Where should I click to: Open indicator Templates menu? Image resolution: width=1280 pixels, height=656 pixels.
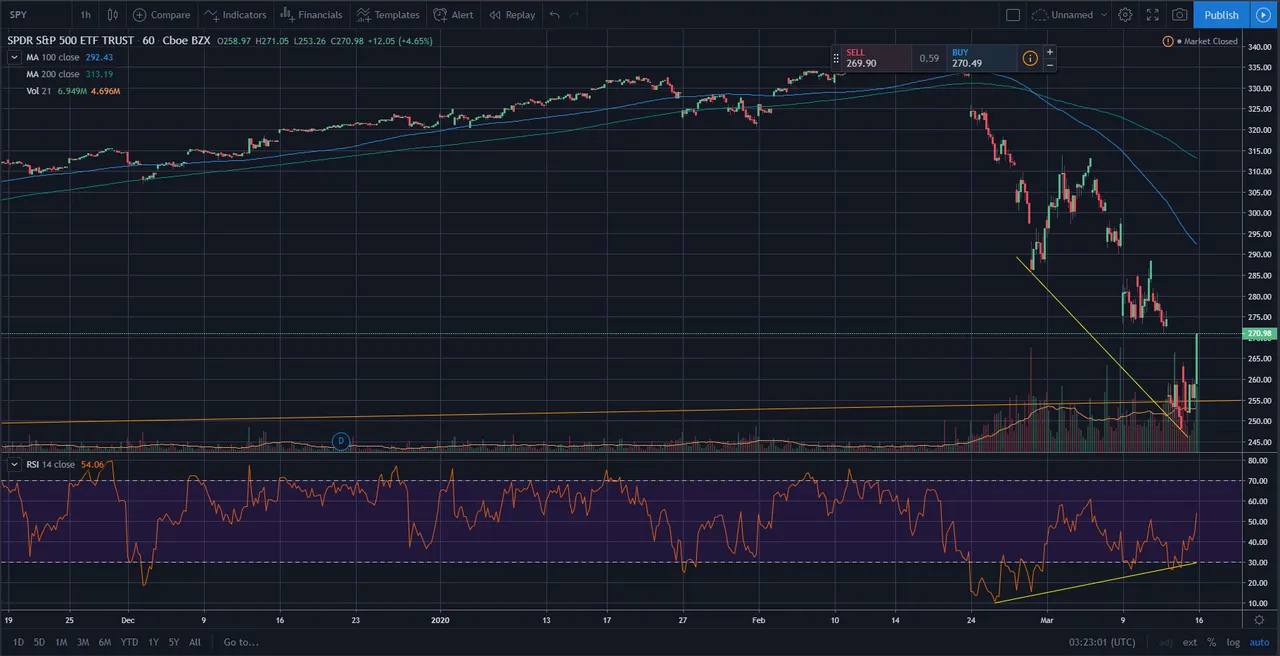[388, 15]
